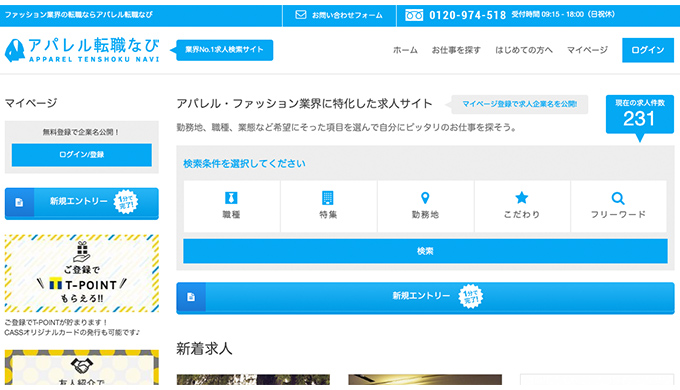Open the お仕事を探す menu item
This screenshot has height=390, width=680.
[456, 50]
